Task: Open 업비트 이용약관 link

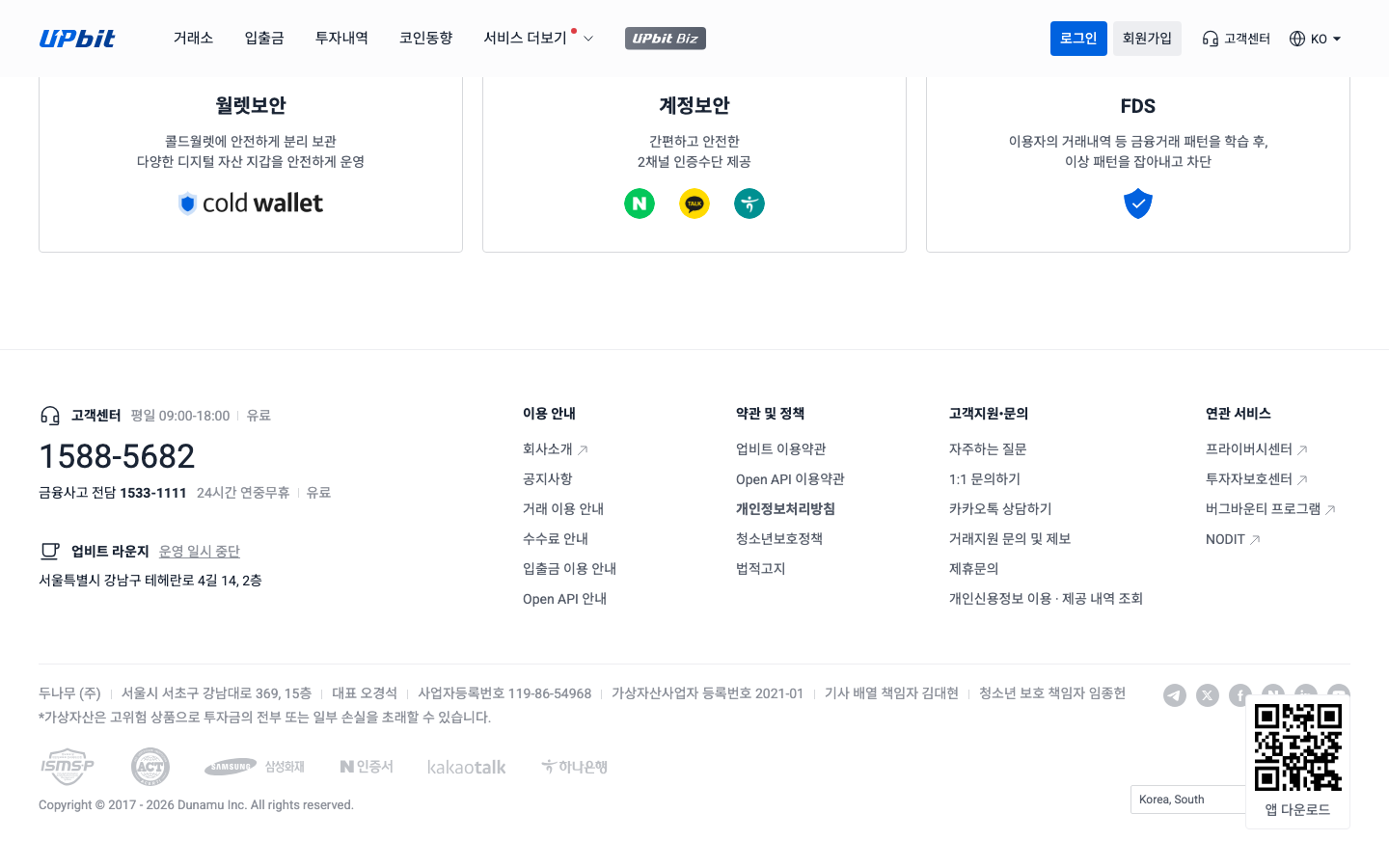Action: click(x=781, y=449)
